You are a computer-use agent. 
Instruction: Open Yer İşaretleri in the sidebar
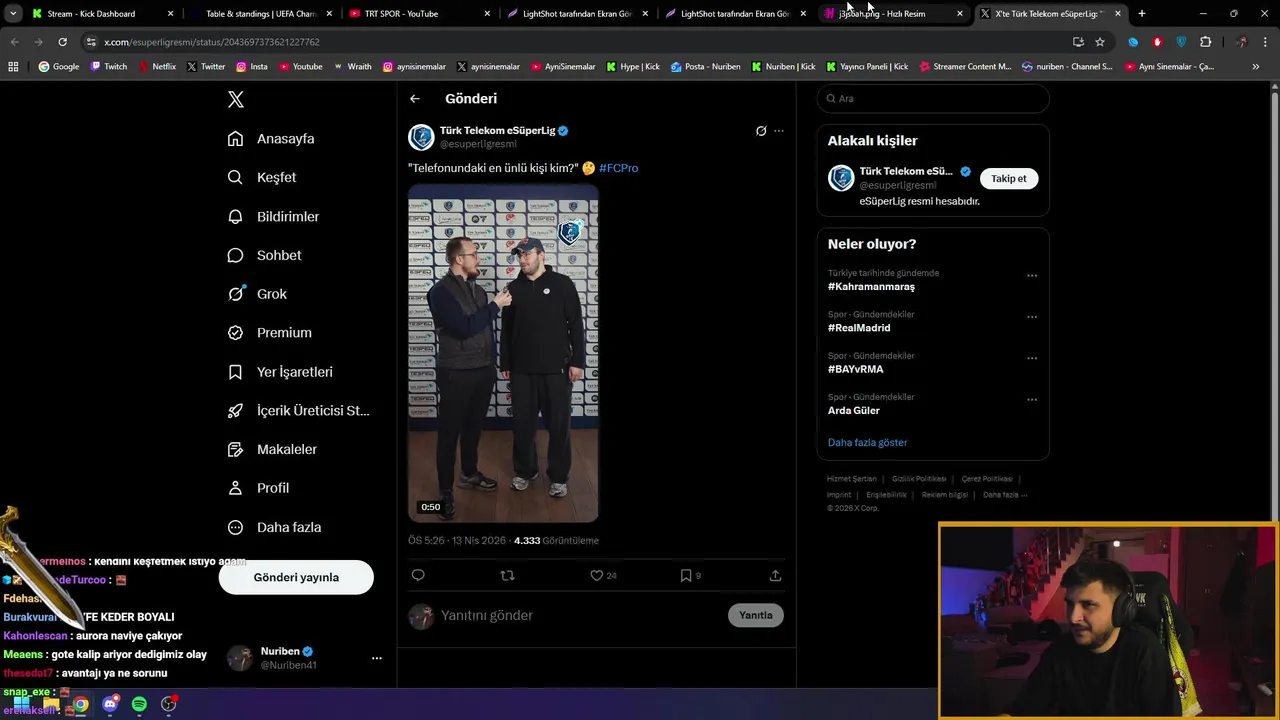point(280,372)
